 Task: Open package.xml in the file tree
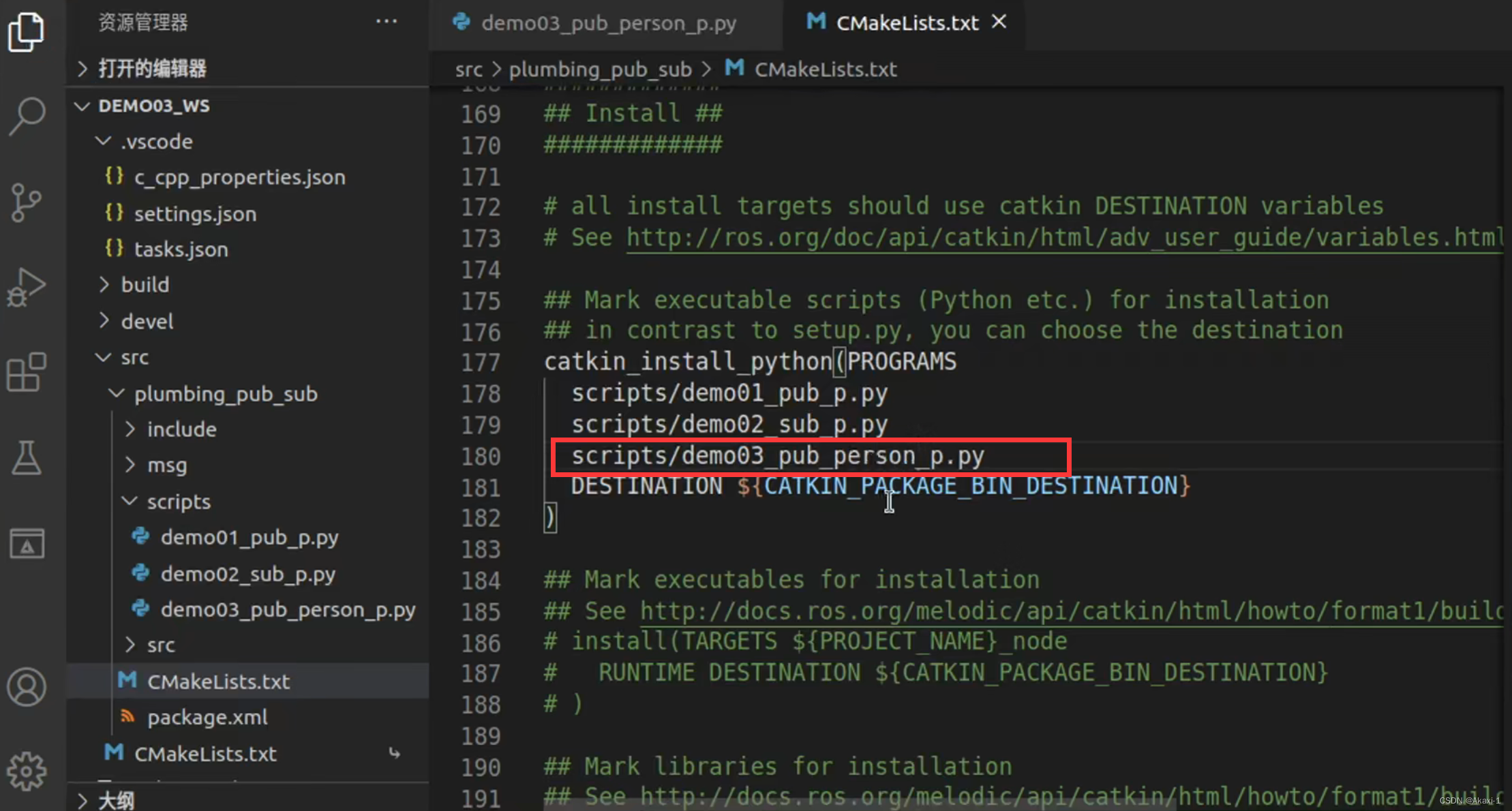click(x=207, y=717)
